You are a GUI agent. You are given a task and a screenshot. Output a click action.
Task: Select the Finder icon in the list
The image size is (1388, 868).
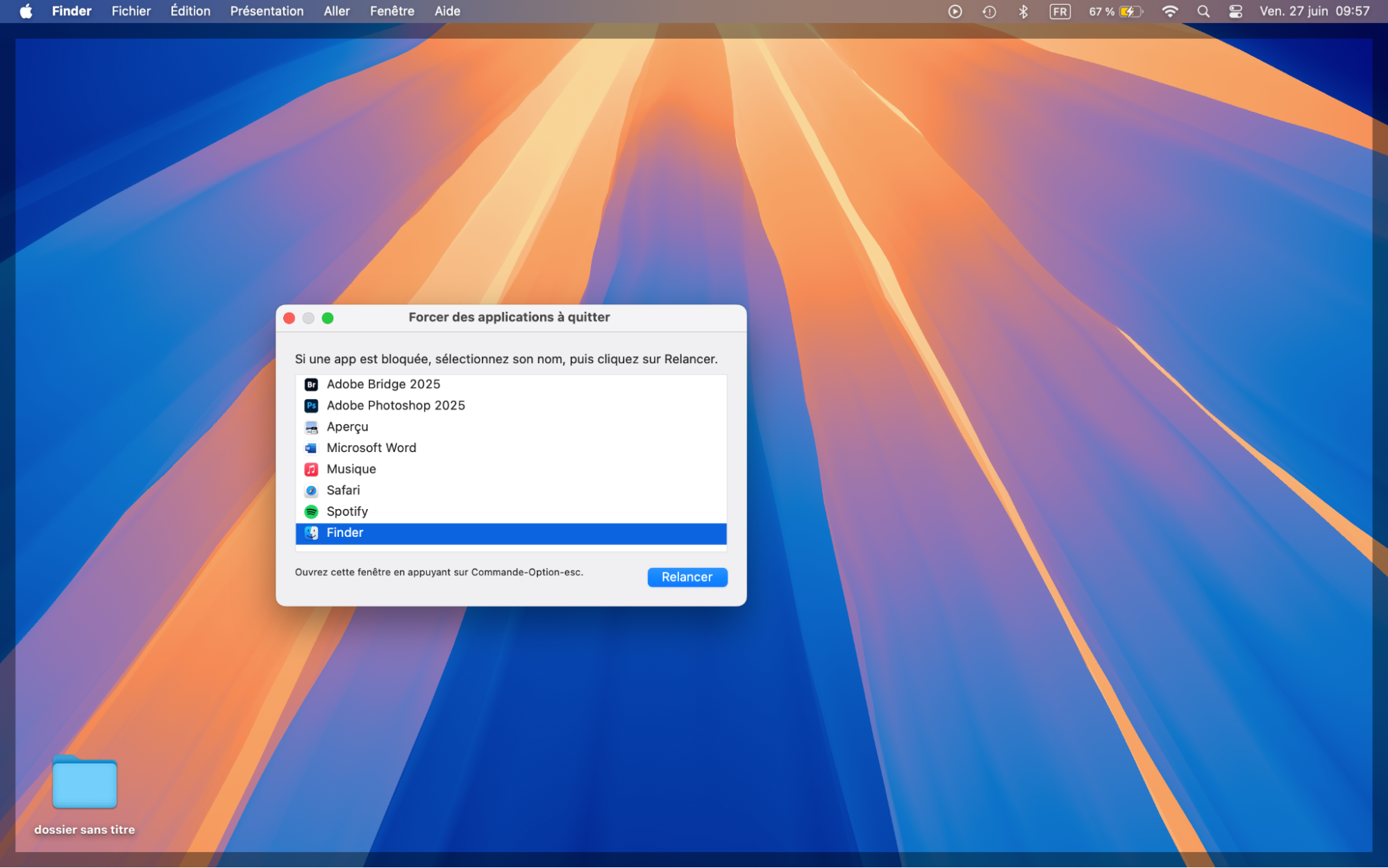tap(311, 533)
